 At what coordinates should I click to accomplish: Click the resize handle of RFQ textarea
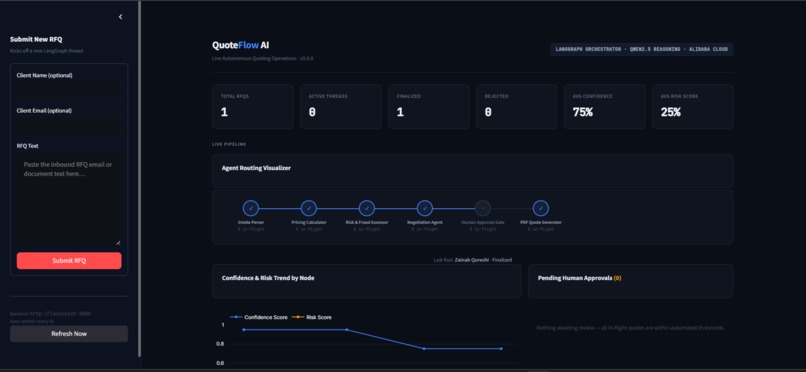coord(118,242)
